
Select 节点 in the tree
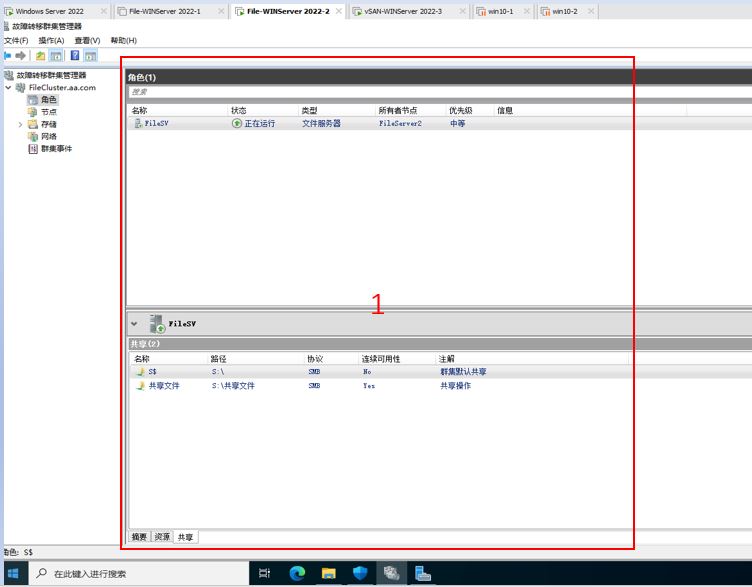48,112
